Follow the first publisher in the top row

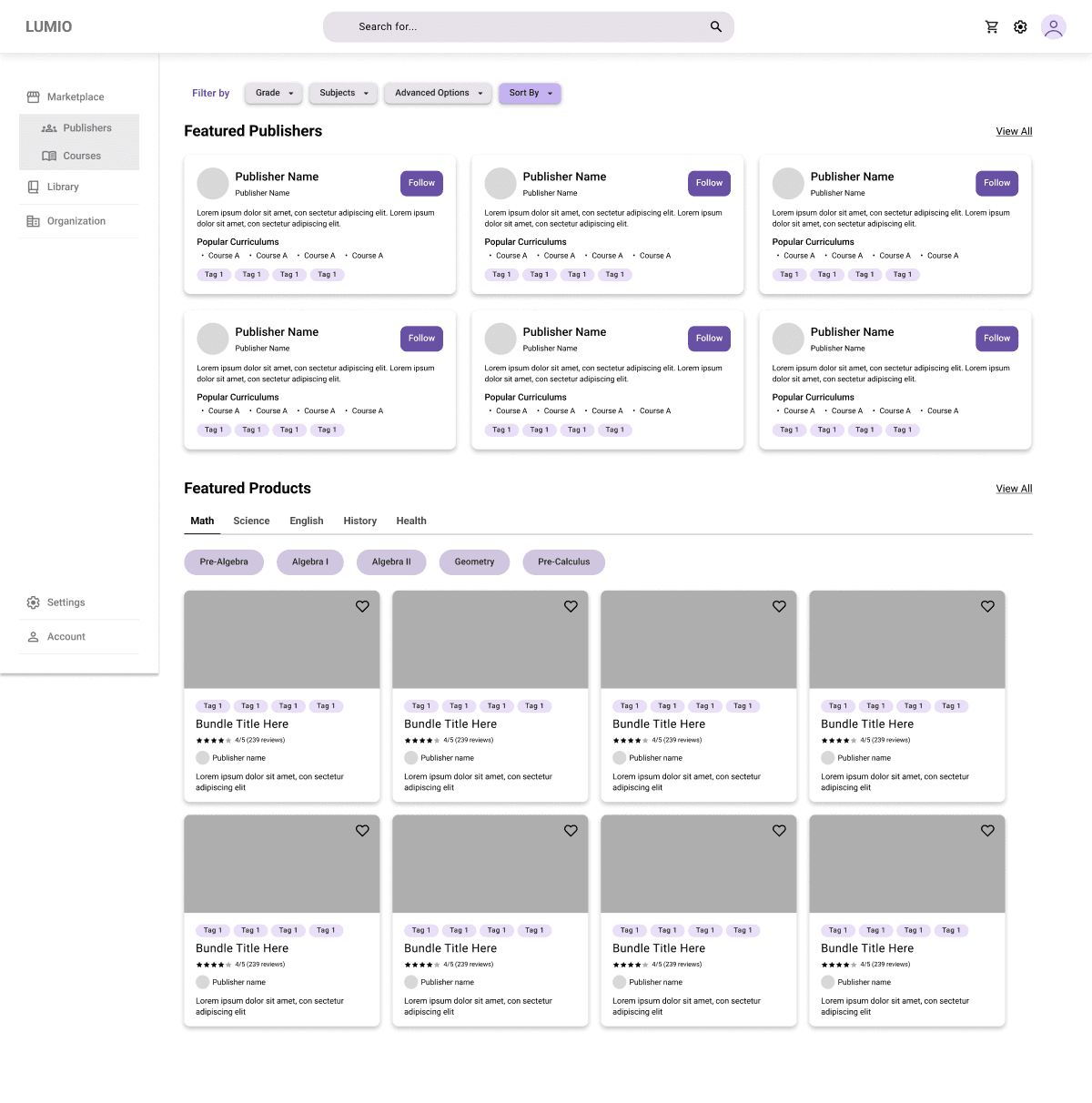[x=421, y=183]
